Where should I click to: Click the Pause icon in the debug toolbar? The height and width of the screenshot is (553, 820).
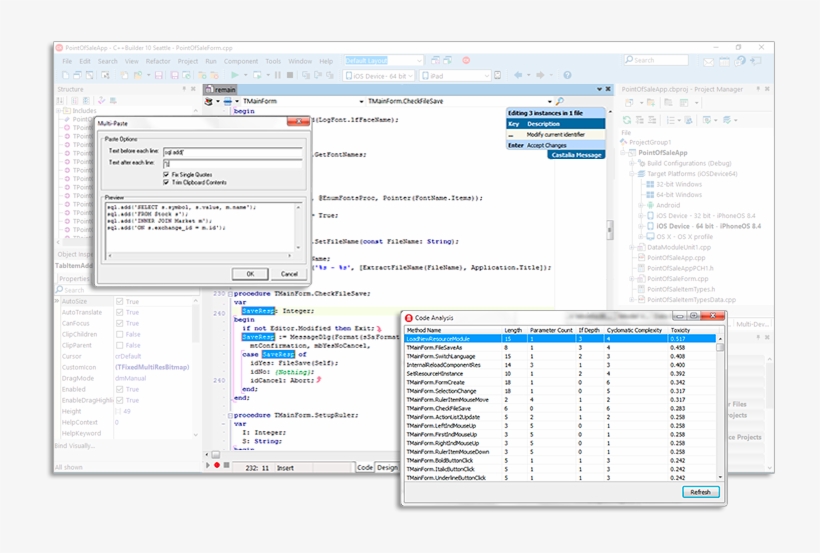(278, 75)
